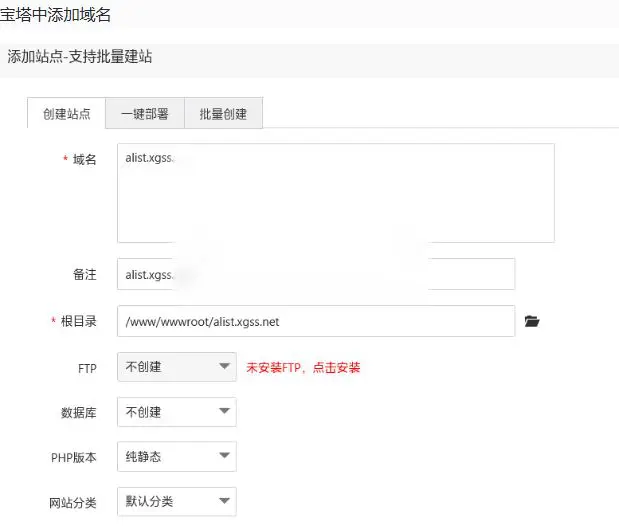Click the 数据库 field label
This screenshot has width=619, height=529.
tap(79, 413)
